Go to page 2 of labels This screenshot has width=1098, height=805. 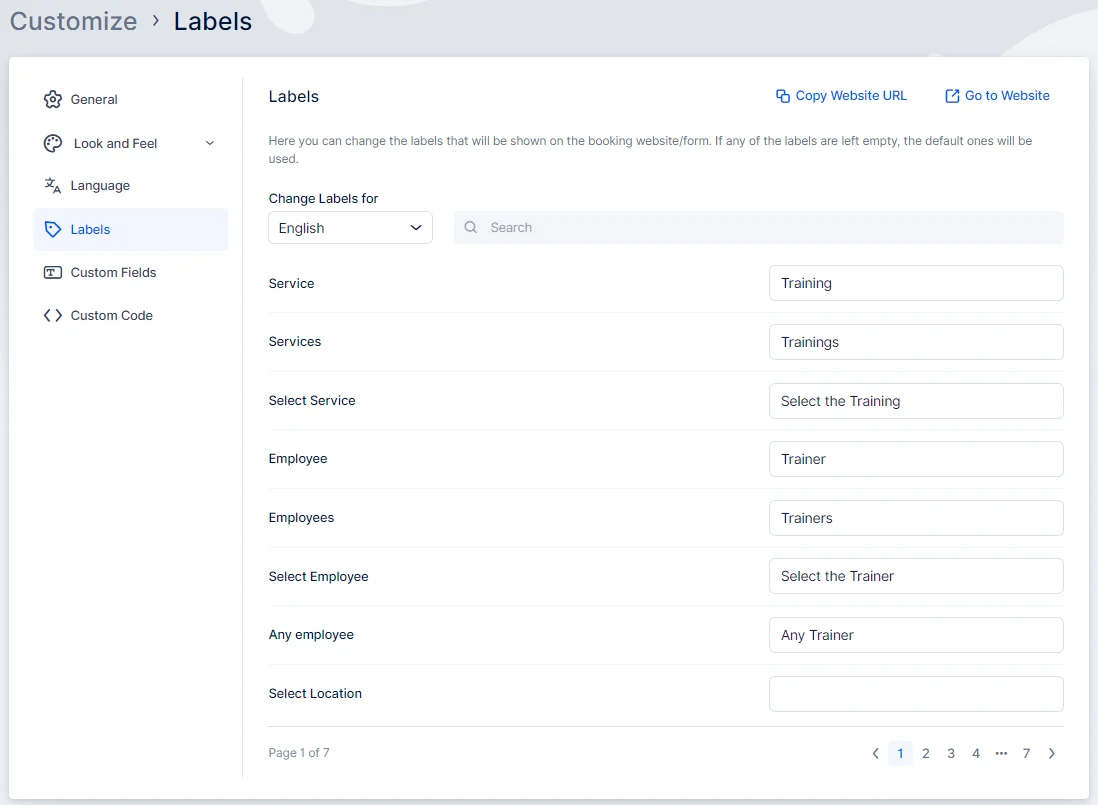click(x=926, y=754)
